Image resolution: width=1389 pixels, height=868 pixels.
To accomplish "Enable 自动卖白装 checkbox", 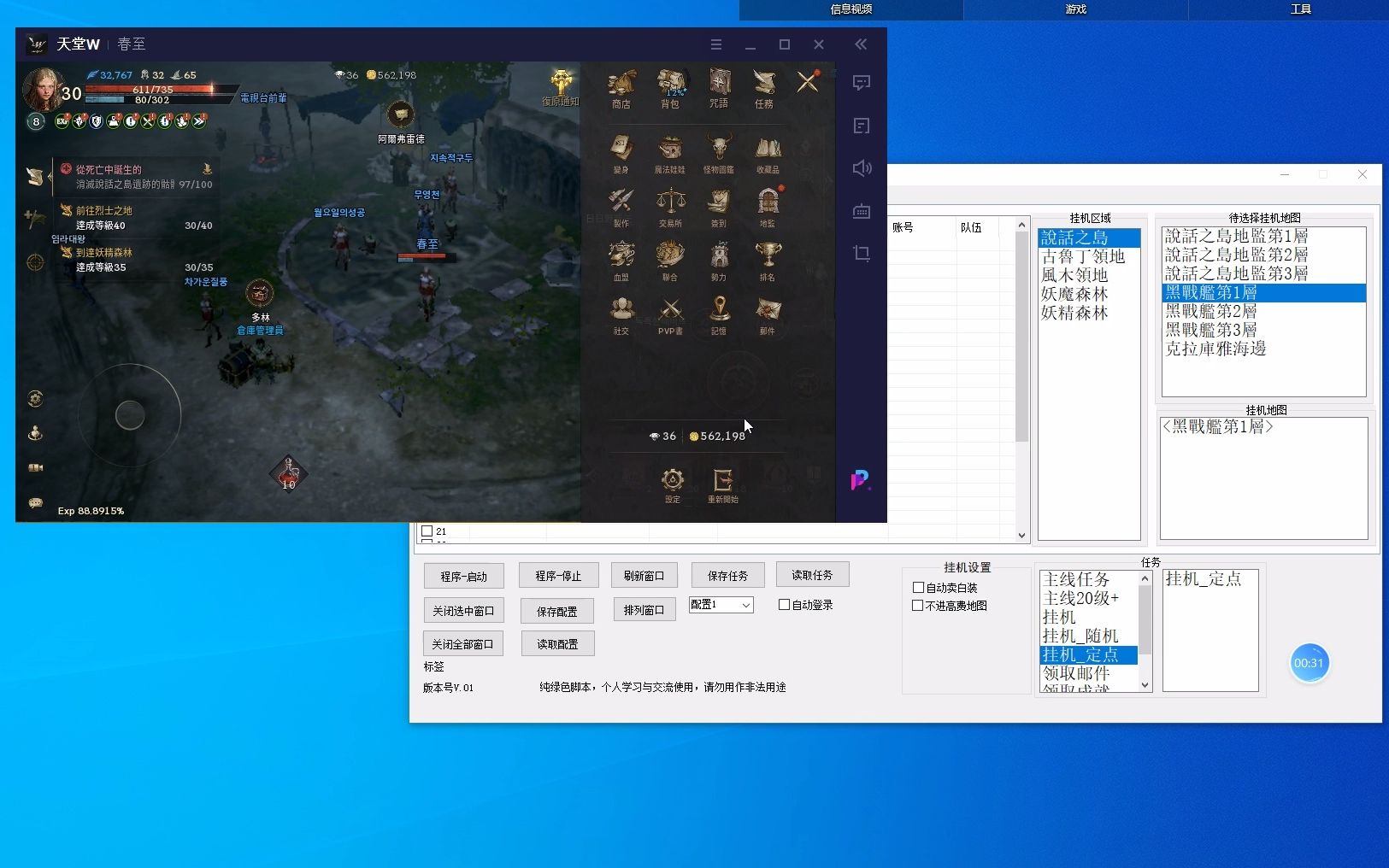I will click(x=918, y=588).
